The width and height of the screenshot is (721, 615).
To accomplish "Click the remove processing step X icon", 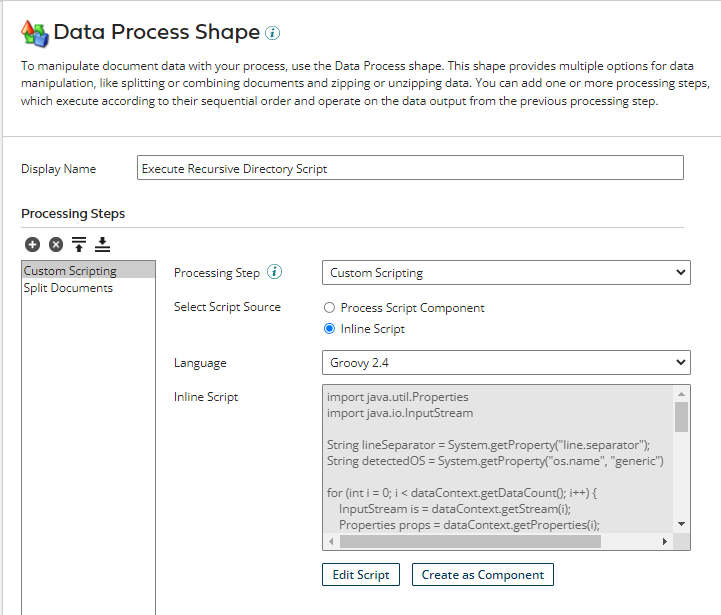I will [56, 244].
